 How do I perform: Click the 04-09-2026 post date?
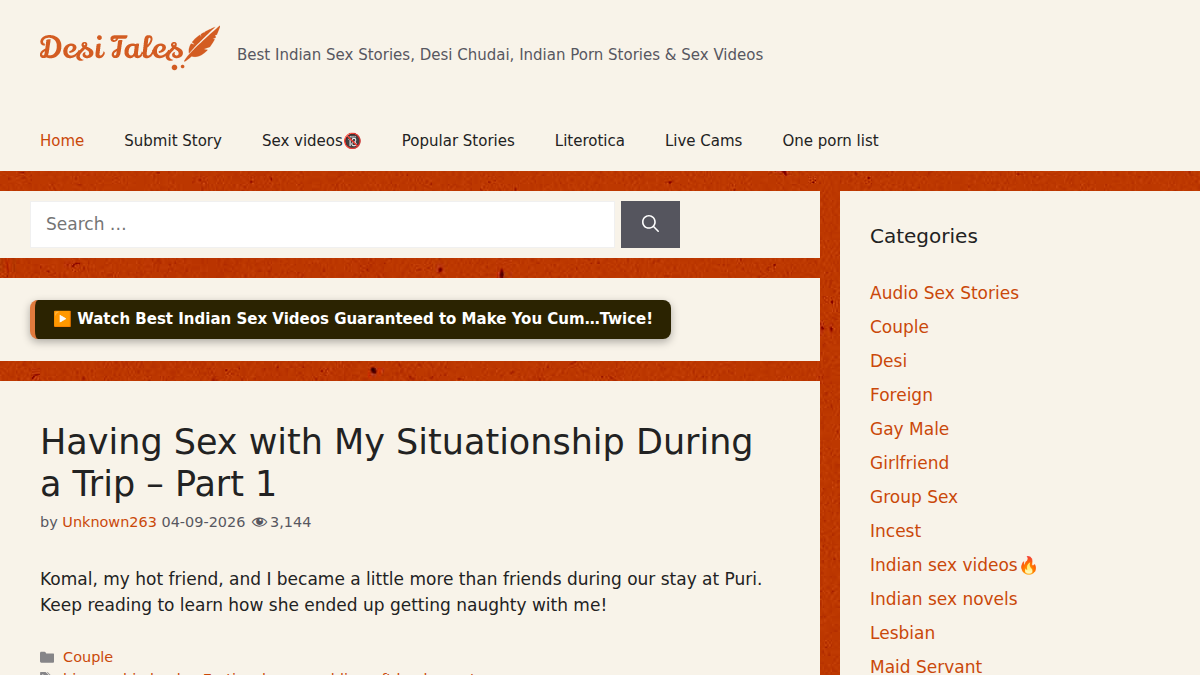(x=203, y=522)
